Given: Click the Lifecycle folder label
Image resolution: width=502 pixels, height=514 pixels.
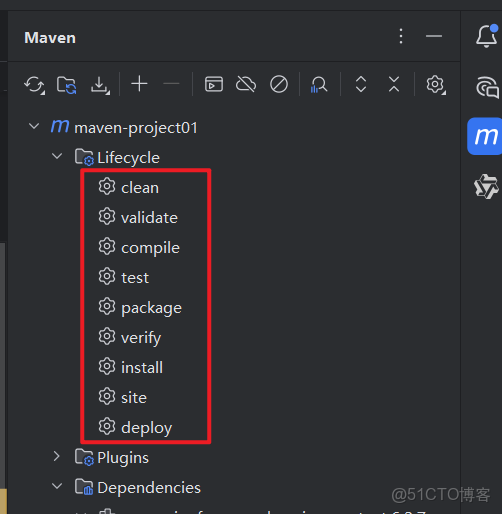Looking at the screenshot, I should pyautogui.click(x=128, y=158).
